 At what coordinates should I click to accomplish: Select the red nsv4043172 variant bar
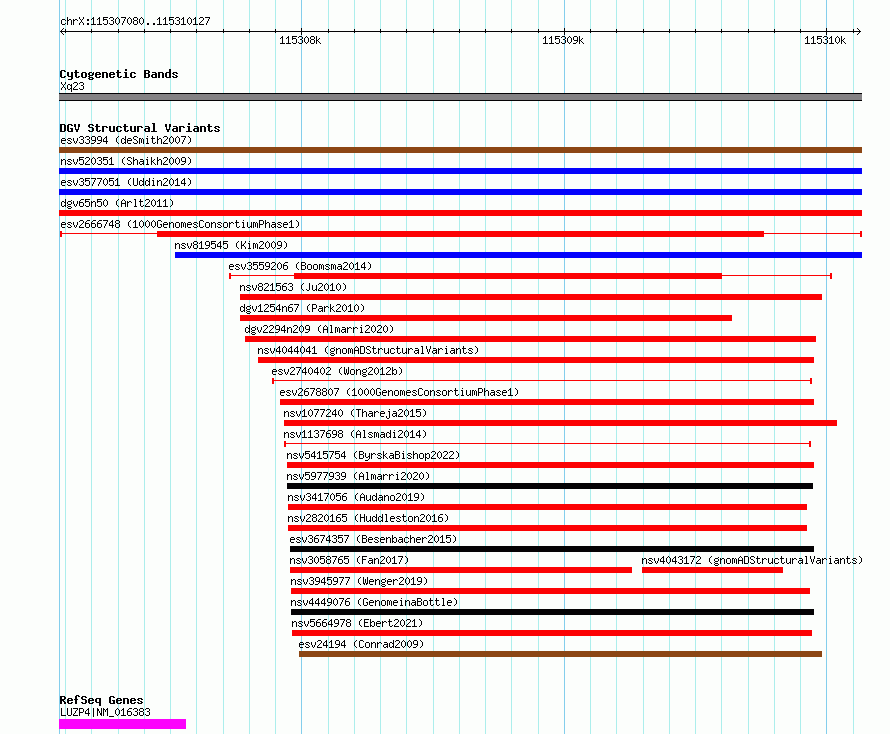(712, 570)
